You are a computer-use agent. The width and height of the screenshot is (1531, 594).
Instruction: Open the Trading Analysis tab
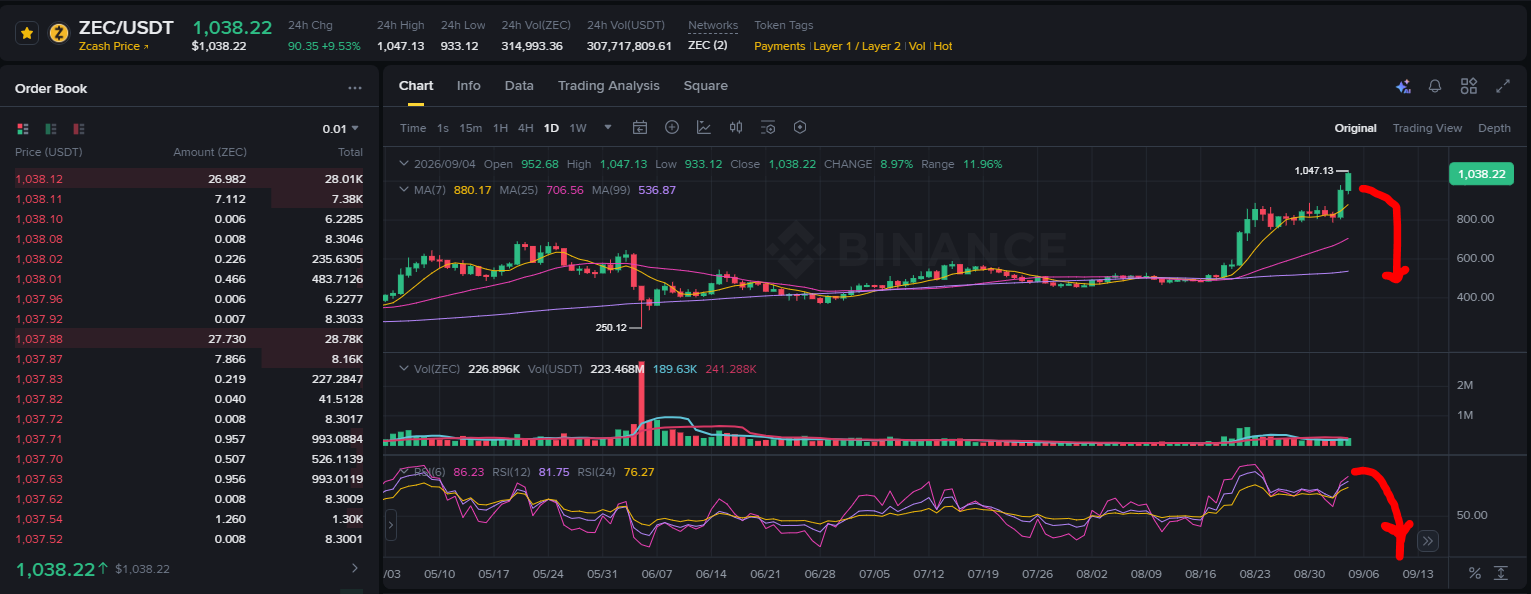click(x=609, y=86)
